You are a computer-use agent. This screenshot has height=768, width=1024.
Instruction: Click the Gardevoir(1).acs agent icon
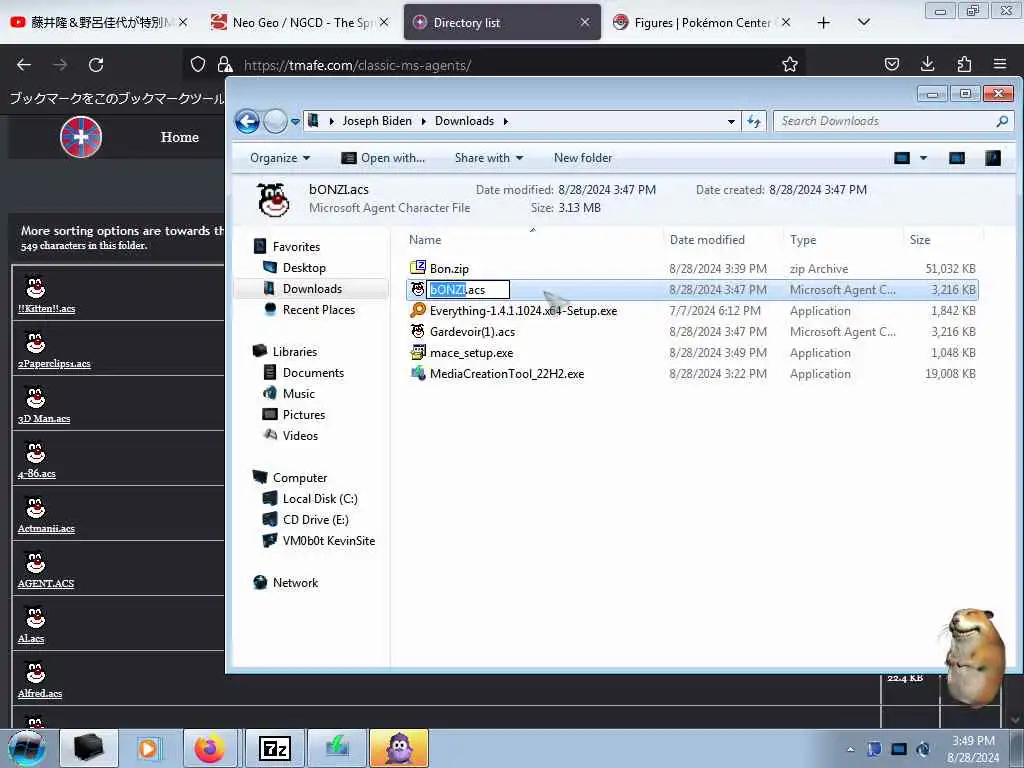click(x=418, y=330)
